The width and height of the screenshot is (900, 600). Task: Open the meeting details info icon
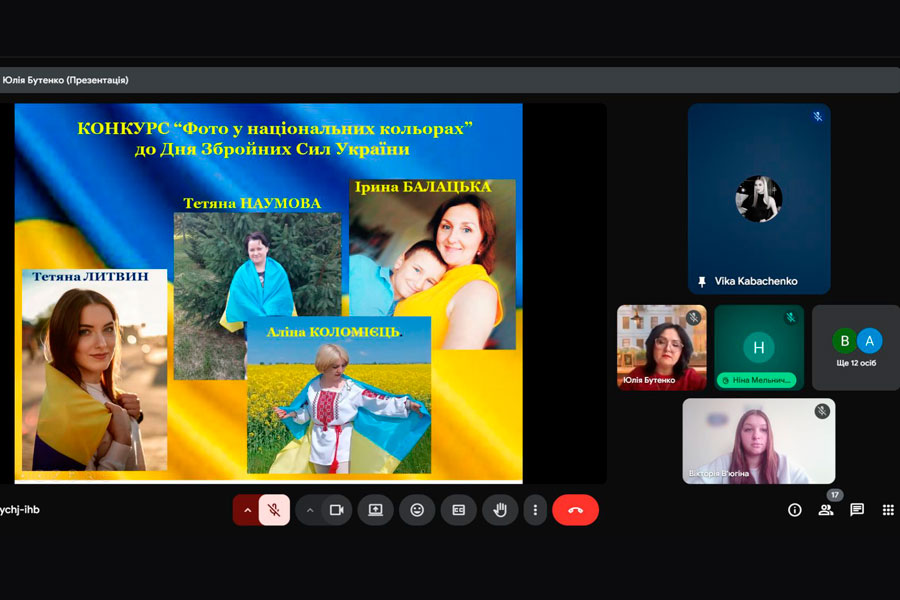click(795, 510)
